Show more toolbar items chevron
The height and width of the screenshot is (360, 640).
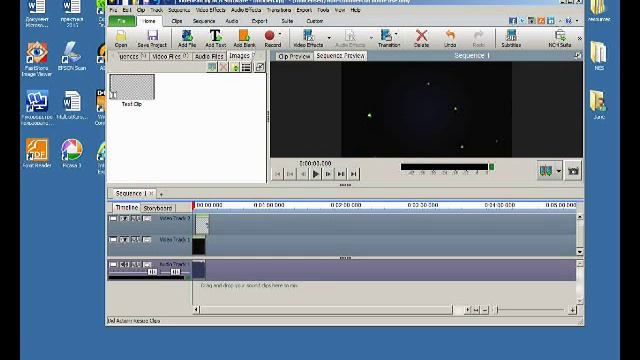(x=579, y=38)
